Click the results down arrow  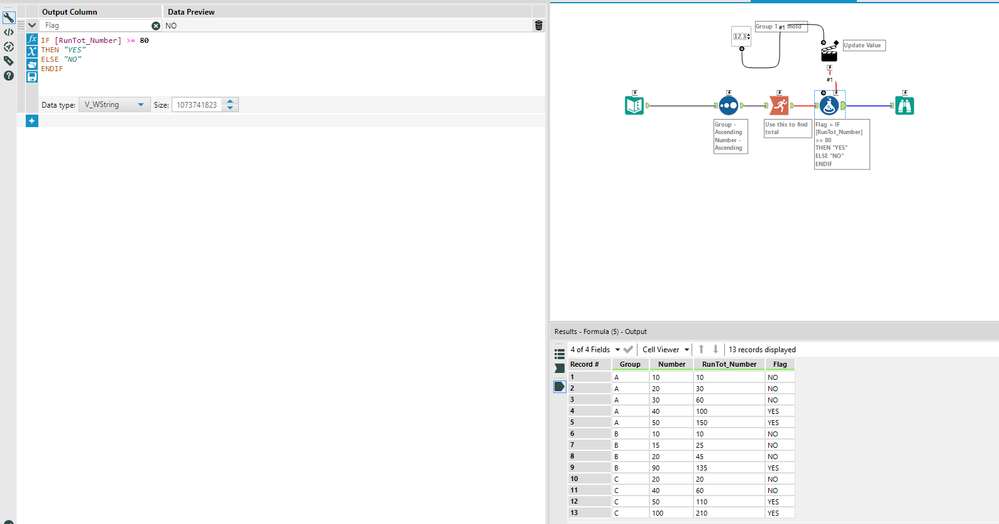pyautogui.click(x=715, y=349)
